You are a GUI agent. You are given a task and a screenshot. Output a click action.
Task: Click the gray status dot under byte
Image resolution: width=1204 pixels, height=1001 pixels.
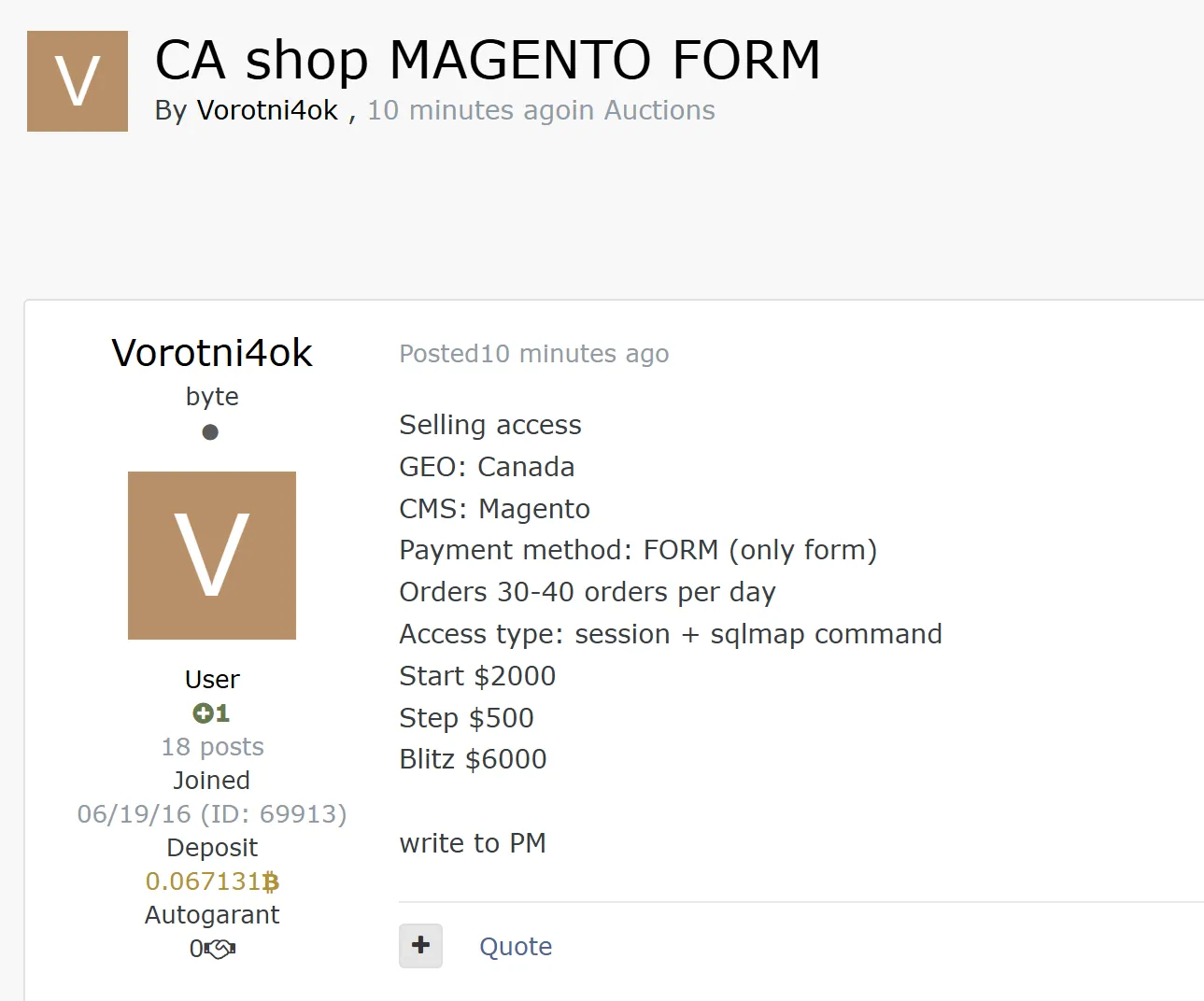click(210, 432)
